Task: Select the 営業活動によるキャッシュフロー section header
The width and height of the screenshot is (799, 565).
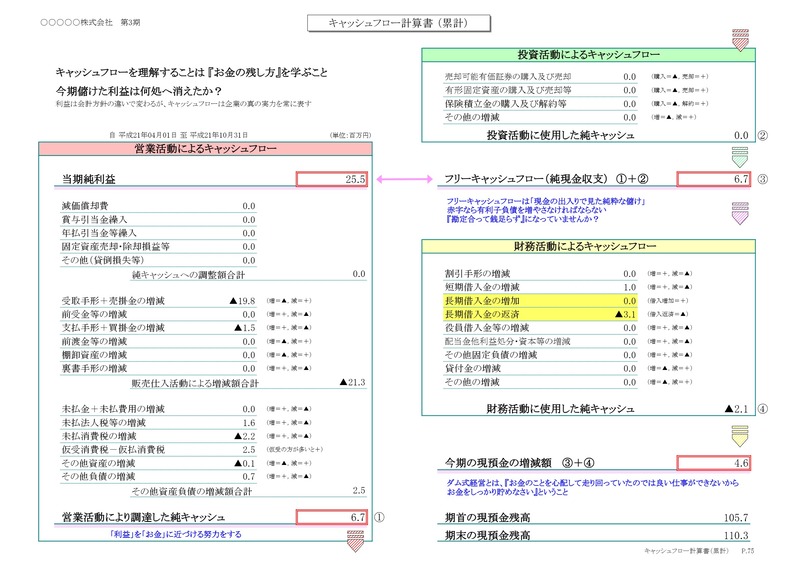Action: pyautogui.click(x=205, y=148)
